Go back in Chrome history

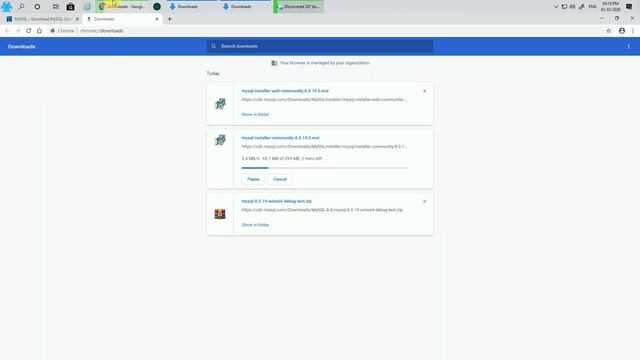pos(7,31)
